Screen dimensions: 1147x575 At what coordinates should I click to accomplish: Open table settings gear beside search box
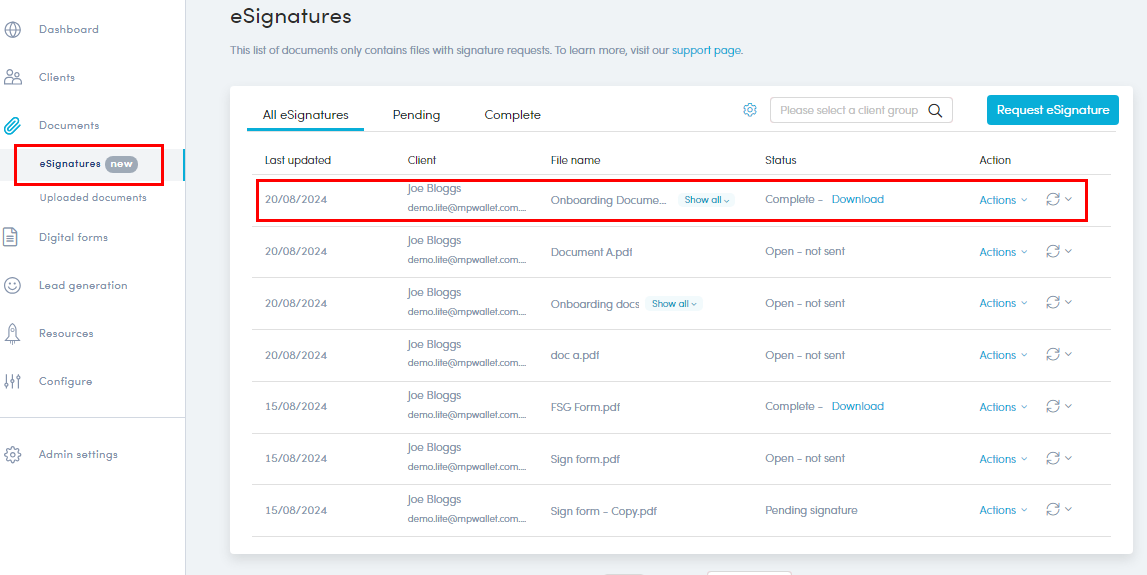coord(750,110)
